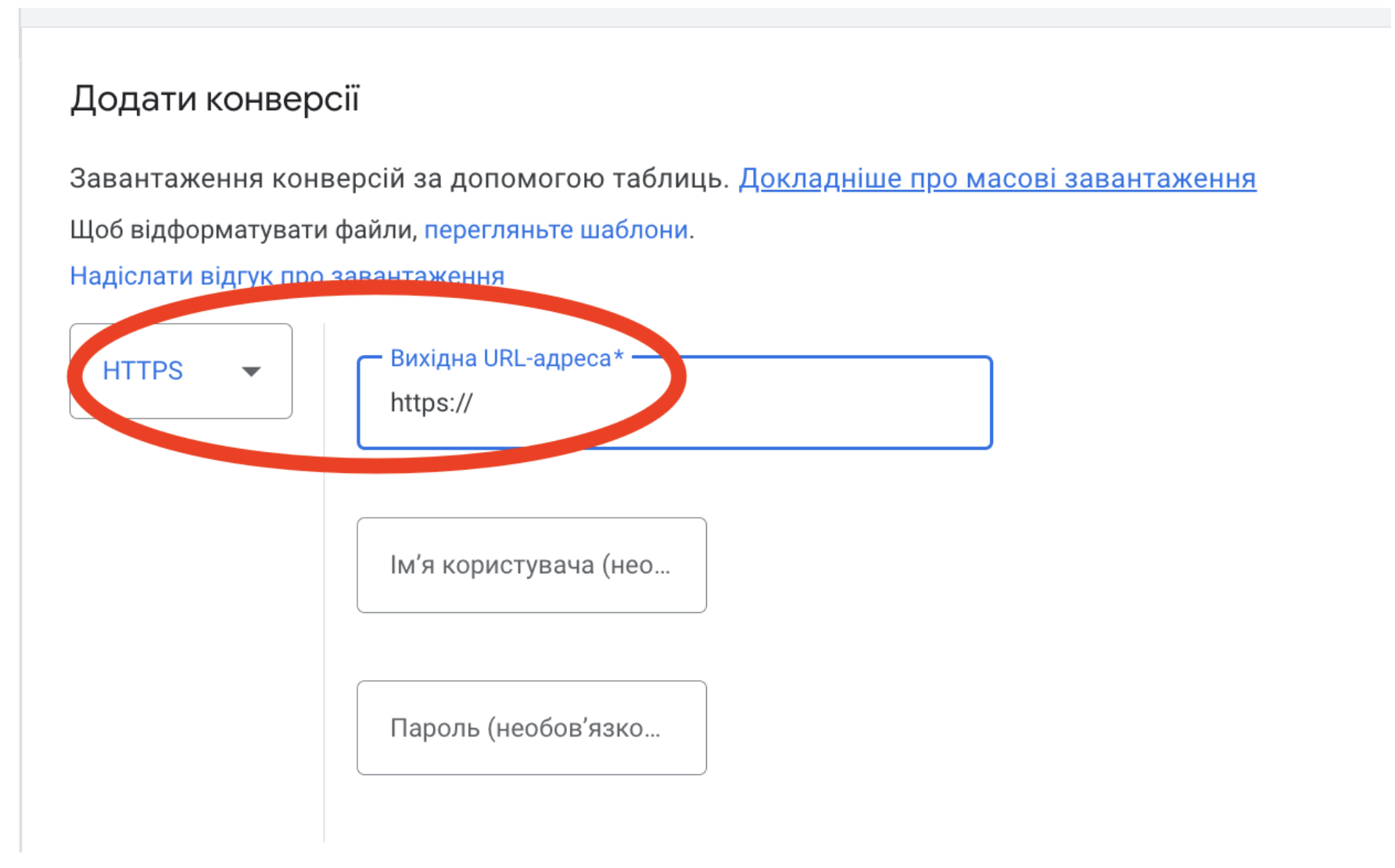This screenshot has height=868, width=1395.
Task: Focus the Вихідна URL-адреса input field
Action: (675, 403)
